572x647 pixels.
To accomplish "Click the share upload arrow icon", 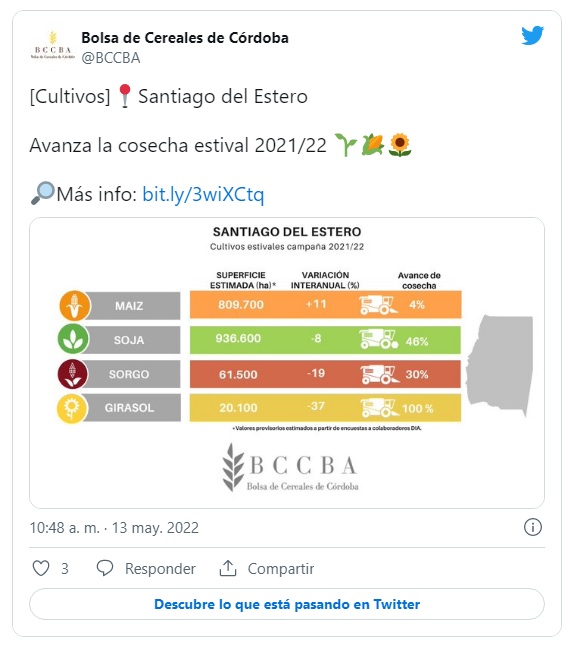I will coord(228,568).
